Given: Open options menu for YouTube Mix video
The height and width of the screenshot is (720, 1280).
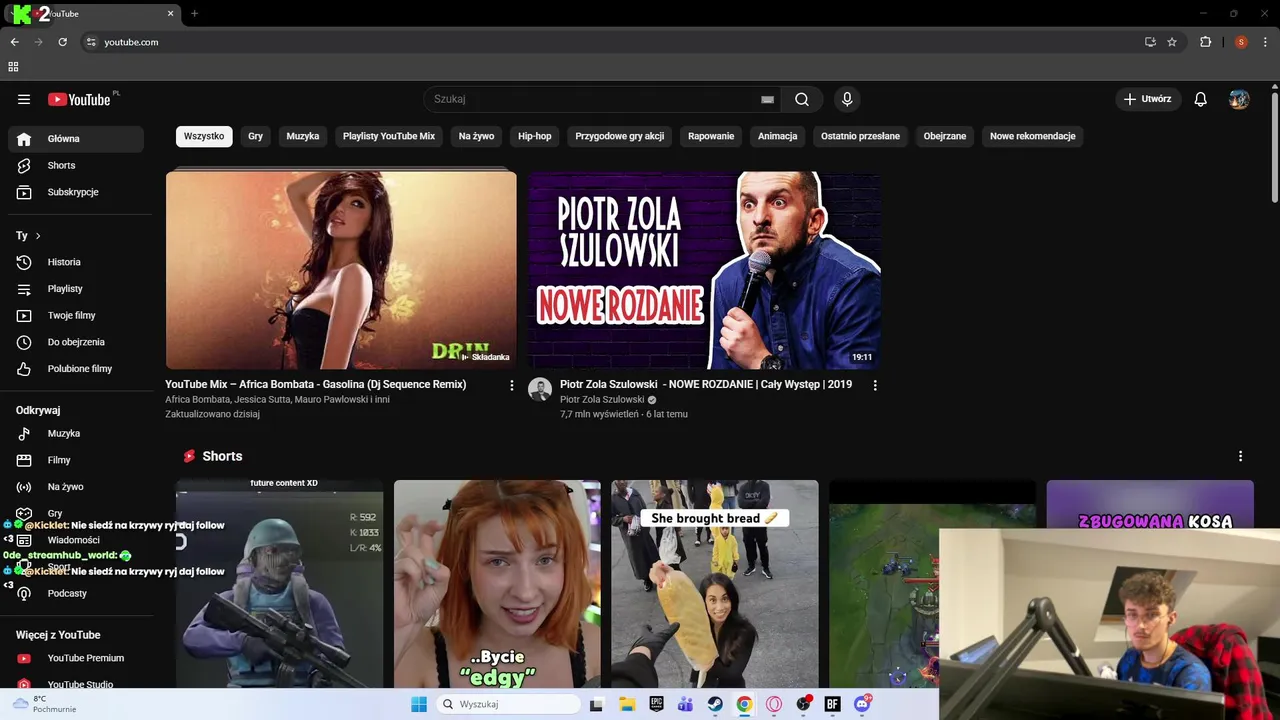Looking at the screenshot, I should pos(512,385).
